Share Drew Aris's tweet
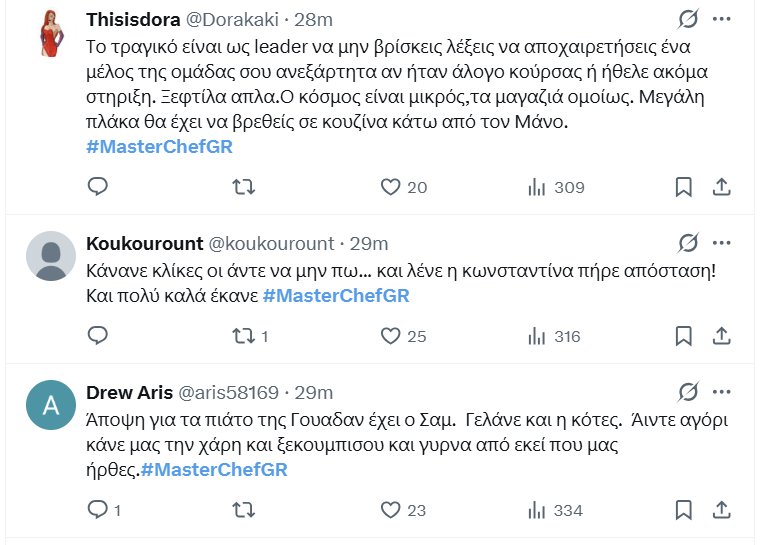The width and height of the screenshot is (777, 545). pos(720,510)
